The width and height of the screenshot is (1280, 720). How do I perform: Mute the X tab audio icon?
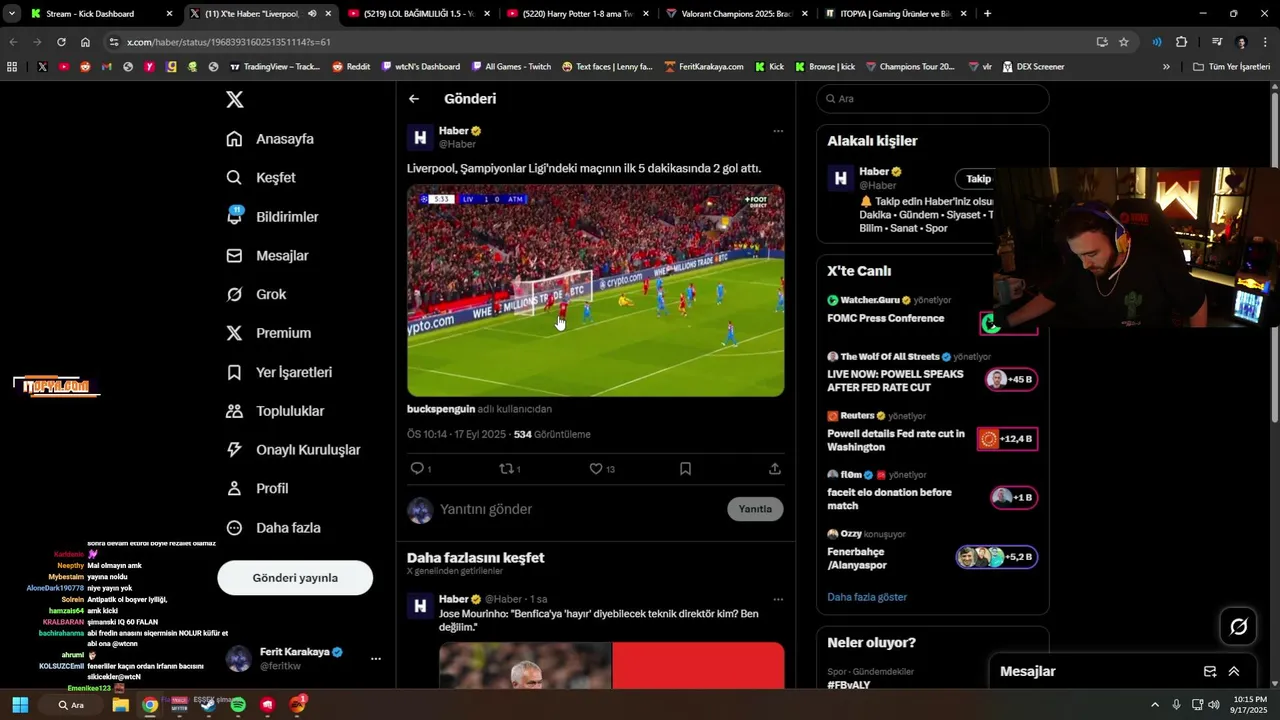tap(313, 14)
